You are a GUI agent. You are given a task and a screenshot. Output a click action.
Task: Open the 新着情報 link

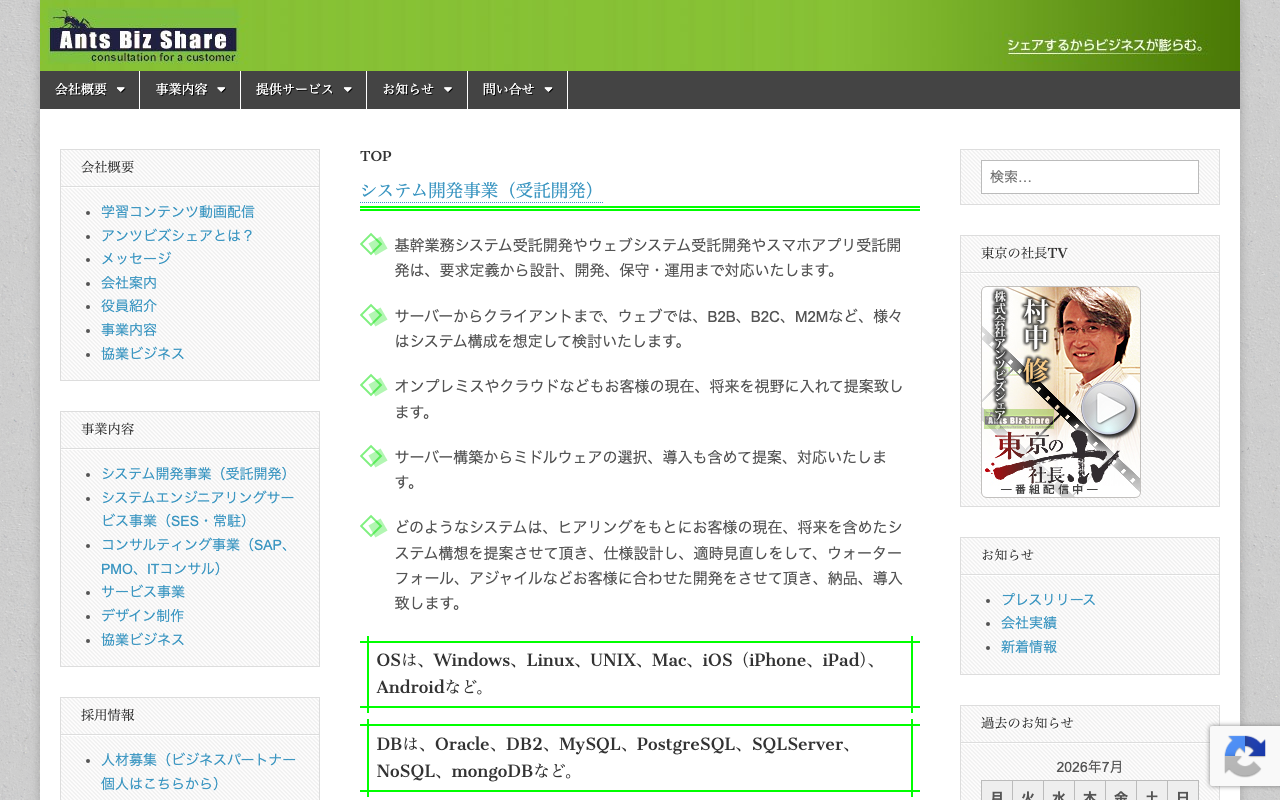[x=1029, y=647]
